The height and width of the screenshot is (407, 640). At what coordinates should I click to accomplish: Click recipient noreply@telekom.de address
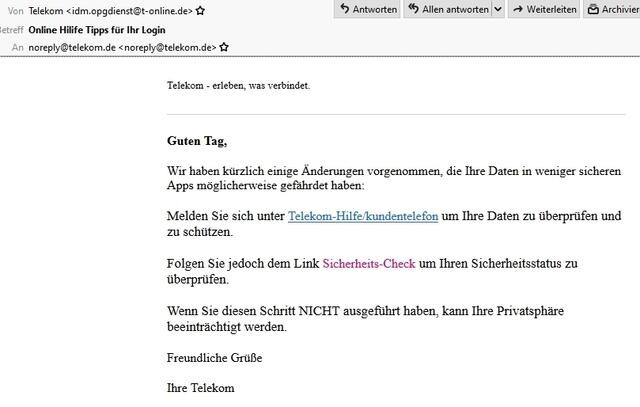[122, 47]
